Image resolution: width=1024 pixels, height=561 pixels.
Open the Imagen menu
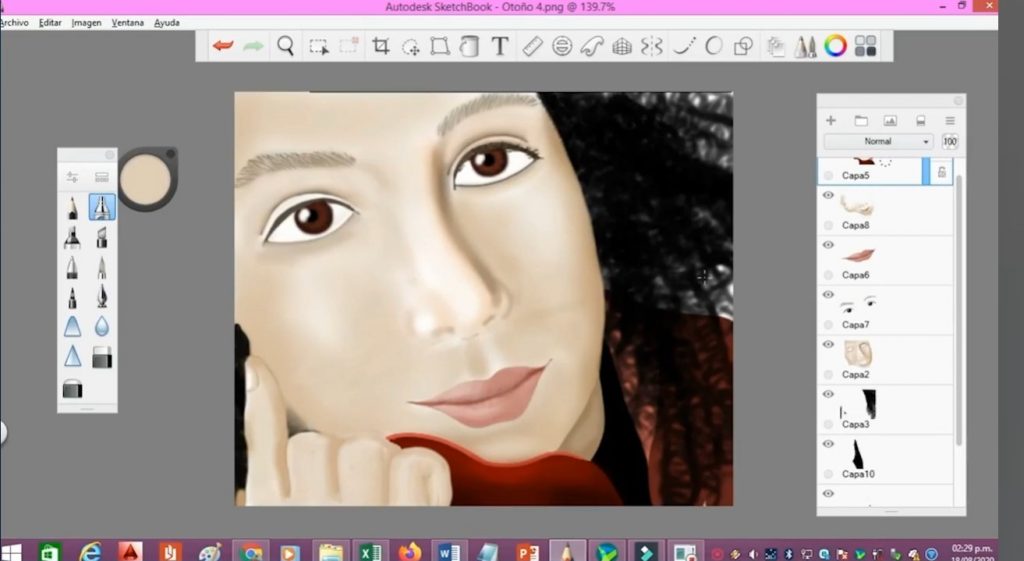pos(86,22)
